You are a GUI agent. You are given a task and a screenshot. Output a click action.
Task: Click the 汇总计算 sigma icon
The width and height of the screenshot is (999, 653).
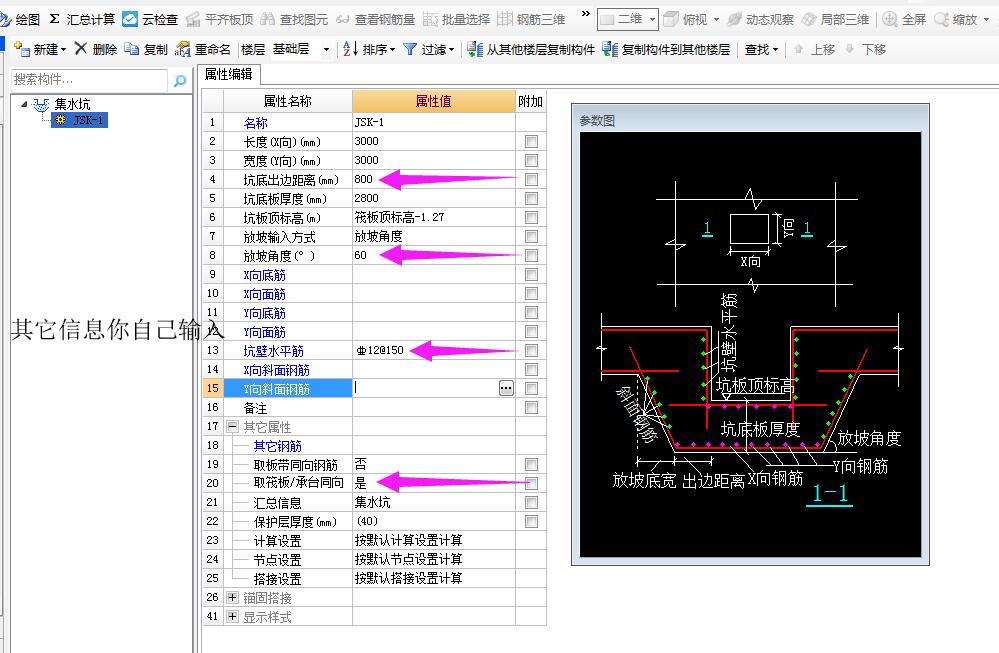point(55,19)
